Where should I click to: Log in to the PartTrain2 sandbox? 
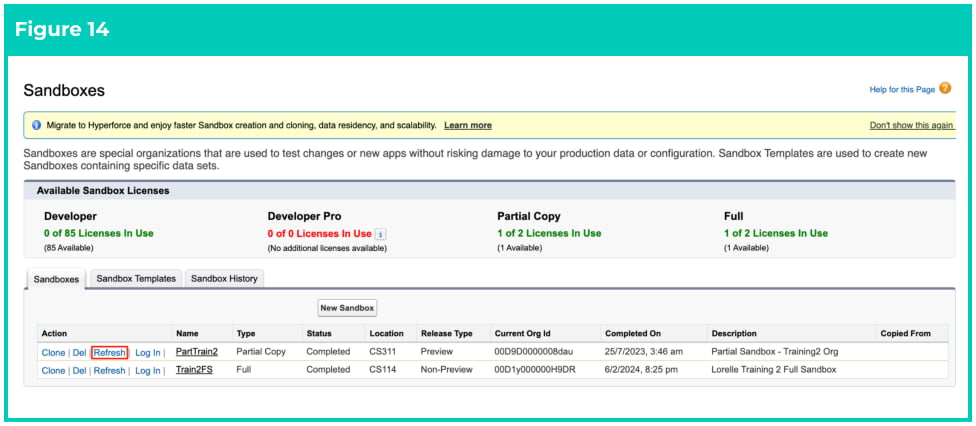pyautogui.click(x=148, y=353)
